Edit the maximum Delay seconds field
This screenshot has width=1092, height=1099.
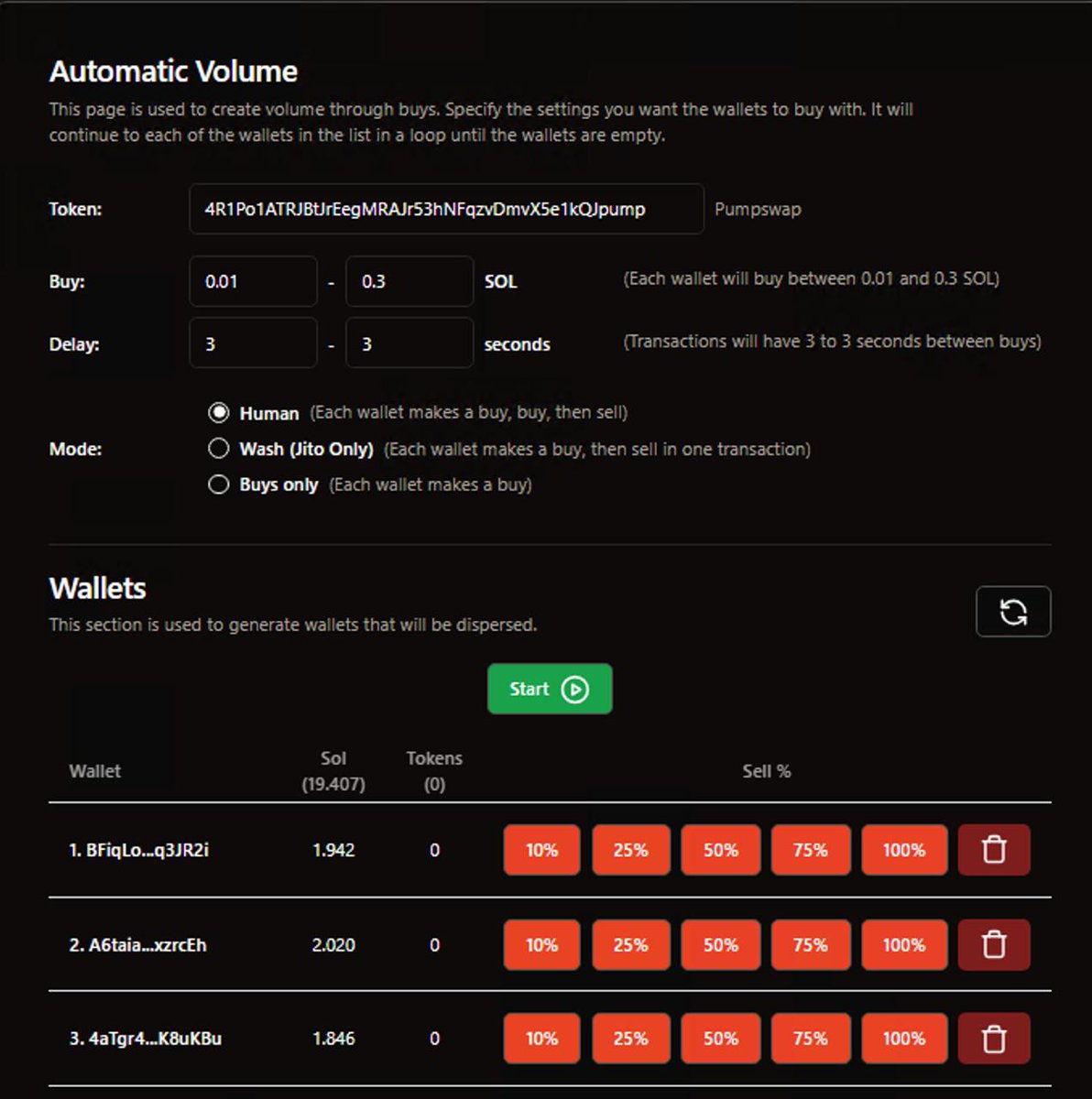coord(409,343)
